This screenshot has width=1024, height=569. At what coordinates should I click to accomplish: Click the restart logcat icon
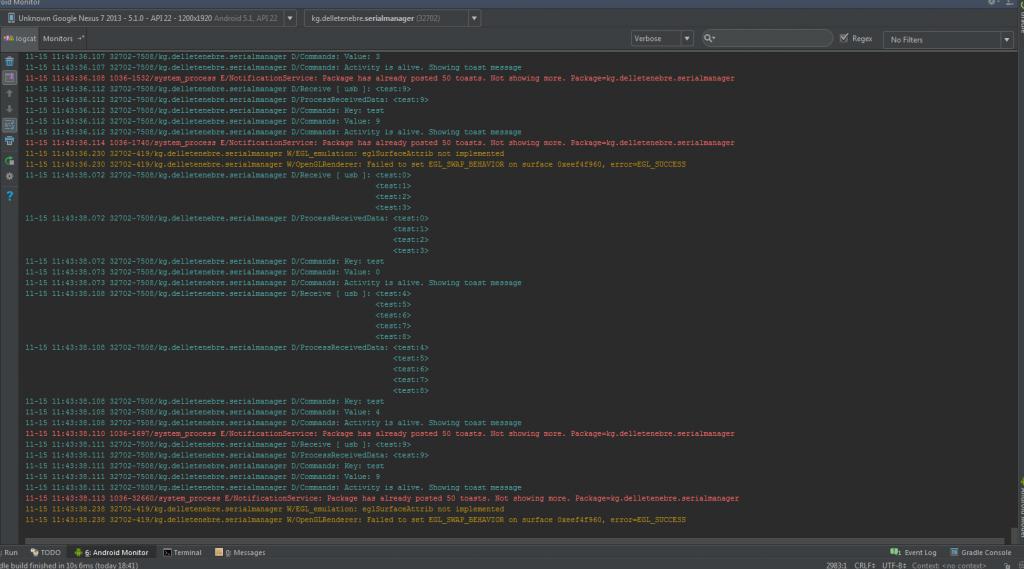9,159
